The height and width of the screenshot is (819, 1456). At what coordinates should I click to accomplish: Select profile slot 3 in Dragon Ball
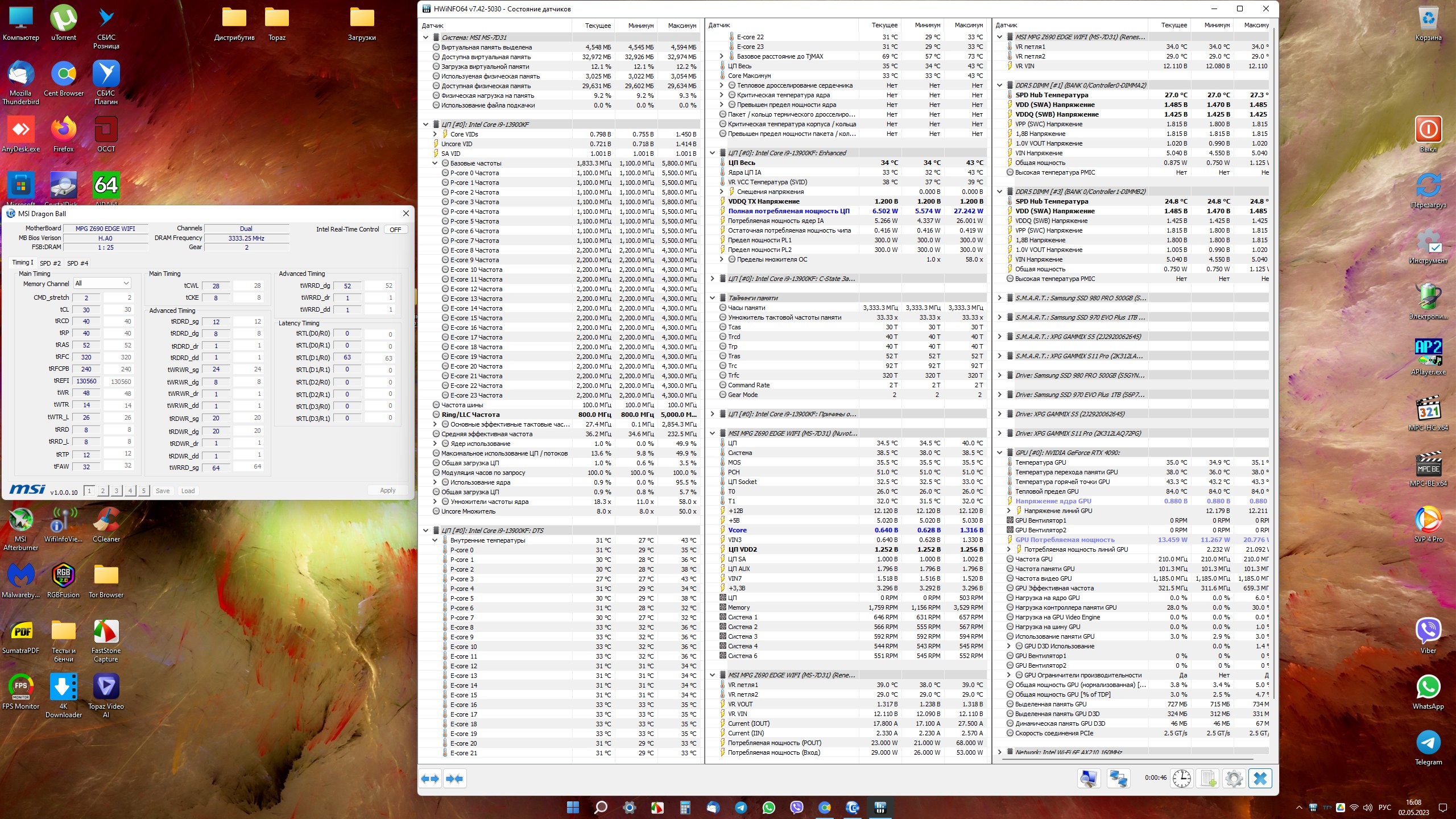point(116,491)
